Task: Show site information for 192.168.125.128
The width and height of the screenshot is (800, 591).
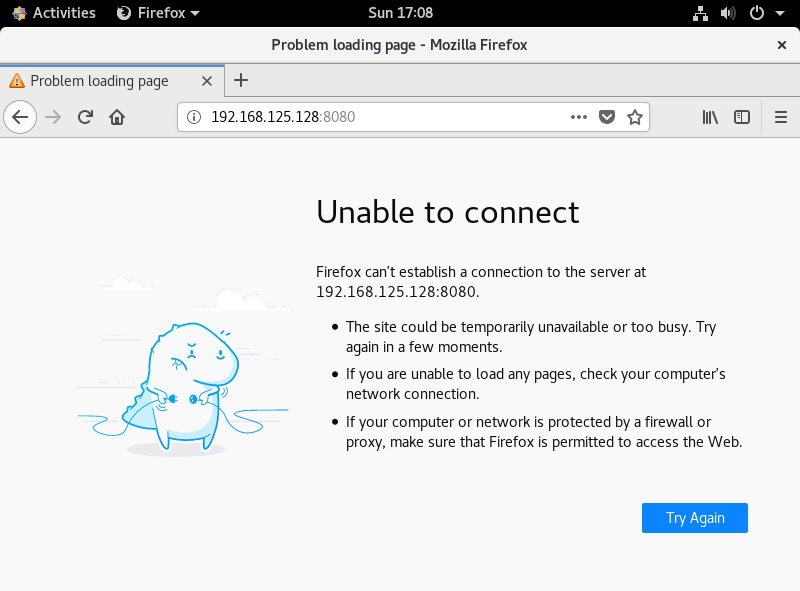Action: (x=193, y=117)
